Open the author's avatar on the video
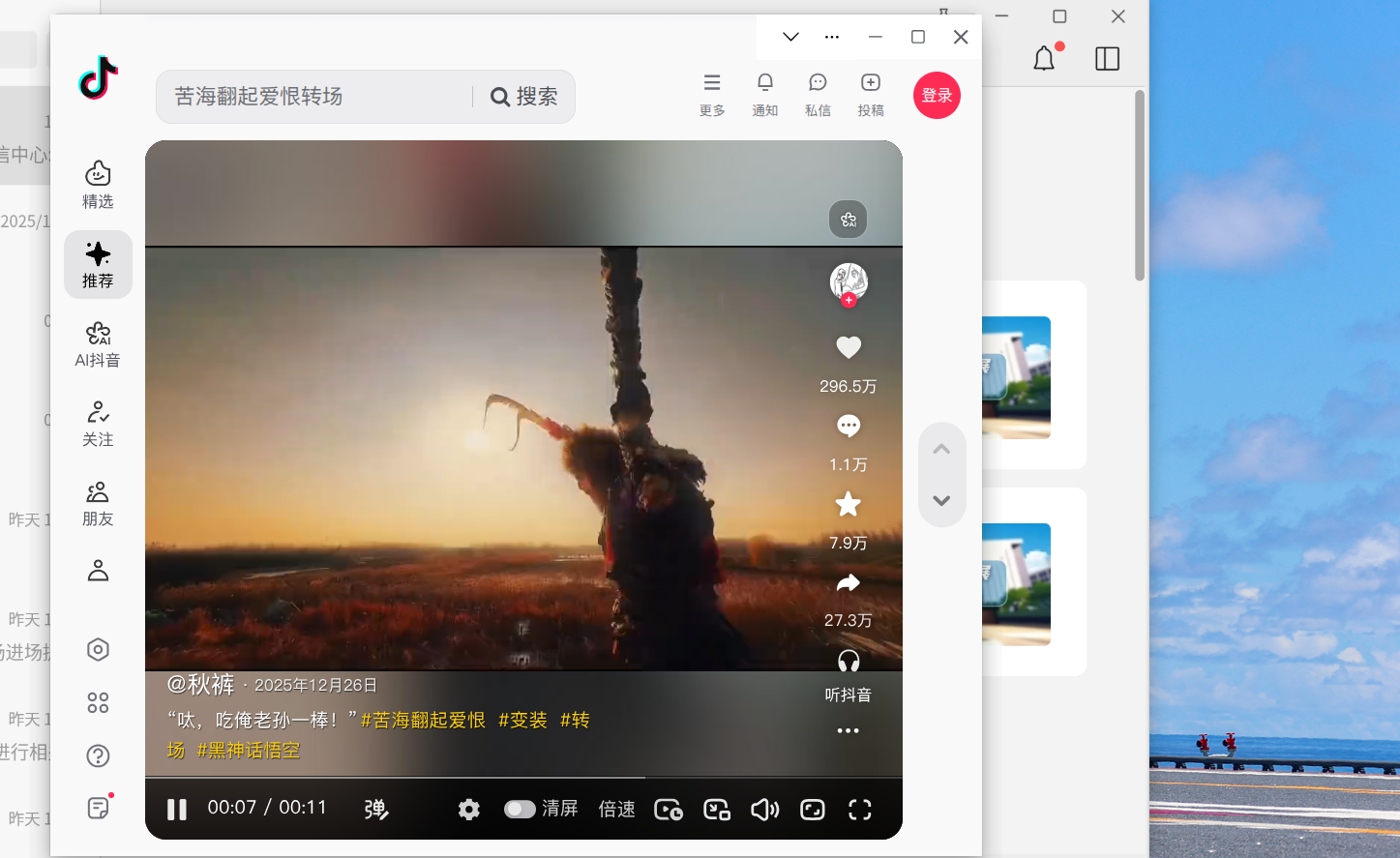 (x=849, y=281)
